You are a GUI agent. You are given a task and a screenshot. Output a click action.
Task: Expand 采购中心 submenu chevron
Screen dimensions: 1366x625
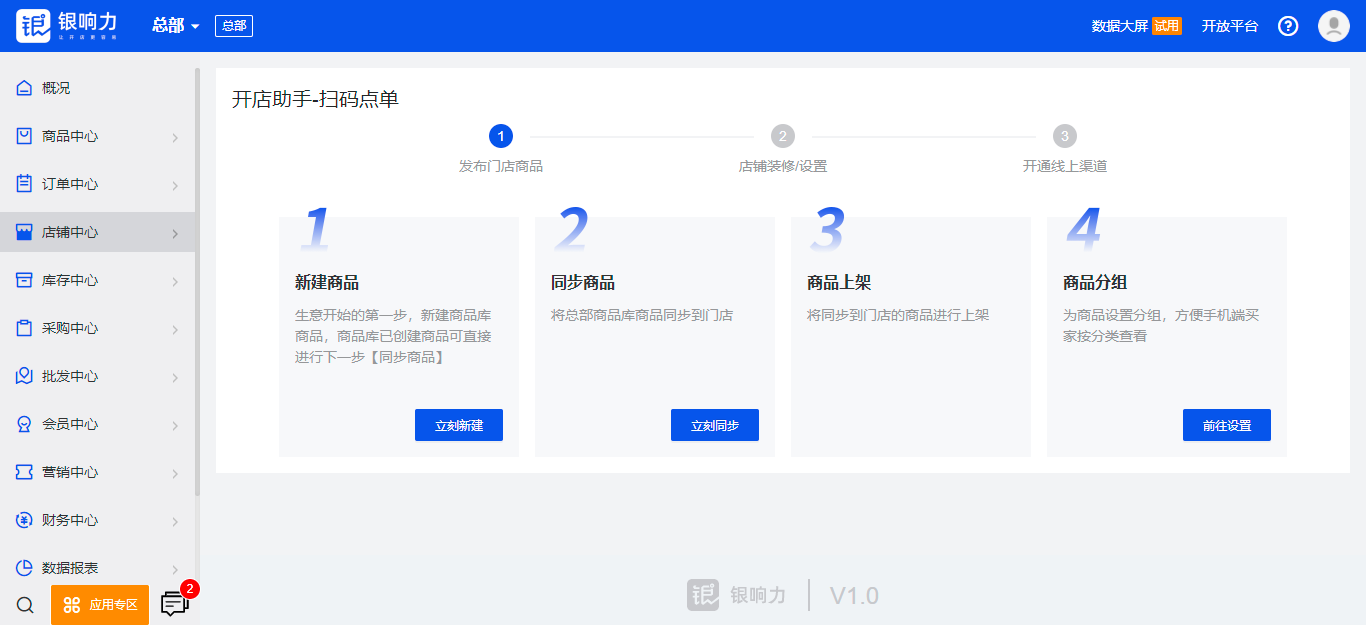(175, 329)
